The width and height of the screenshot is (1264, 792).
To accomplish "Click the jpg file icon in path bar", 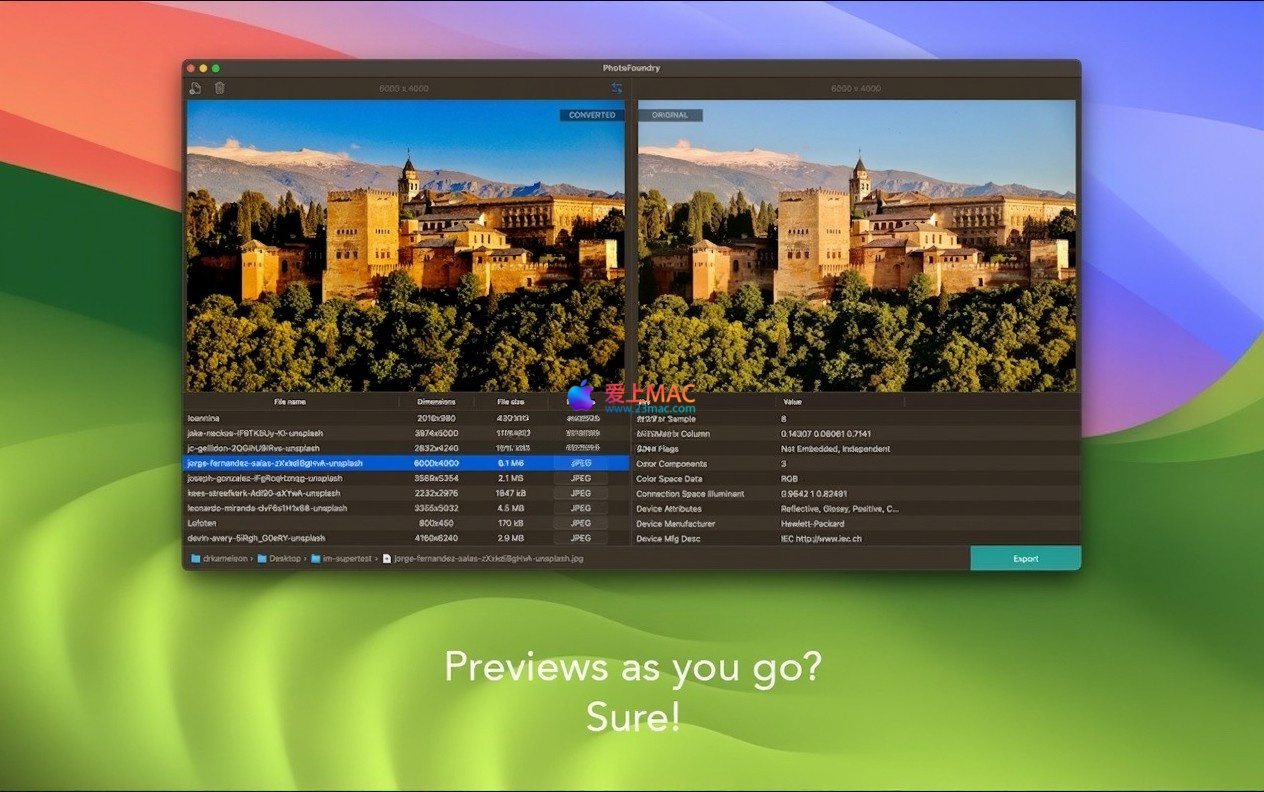I will pos(387,559).
